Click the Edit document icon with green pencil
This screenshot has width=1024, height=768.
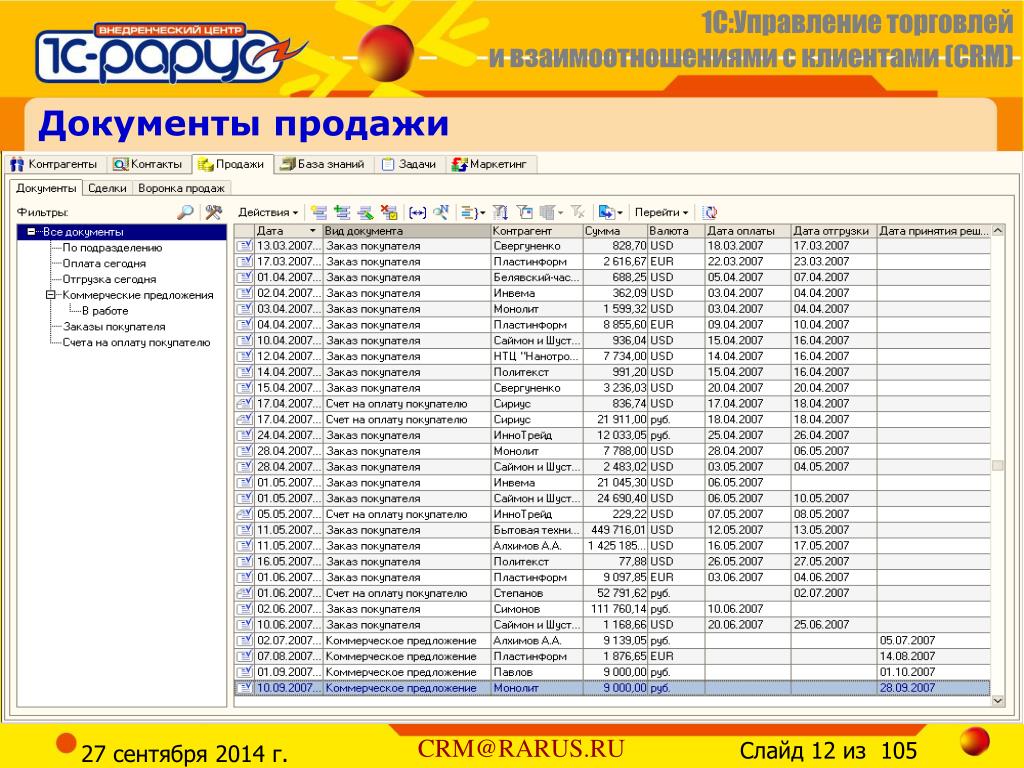365,212
